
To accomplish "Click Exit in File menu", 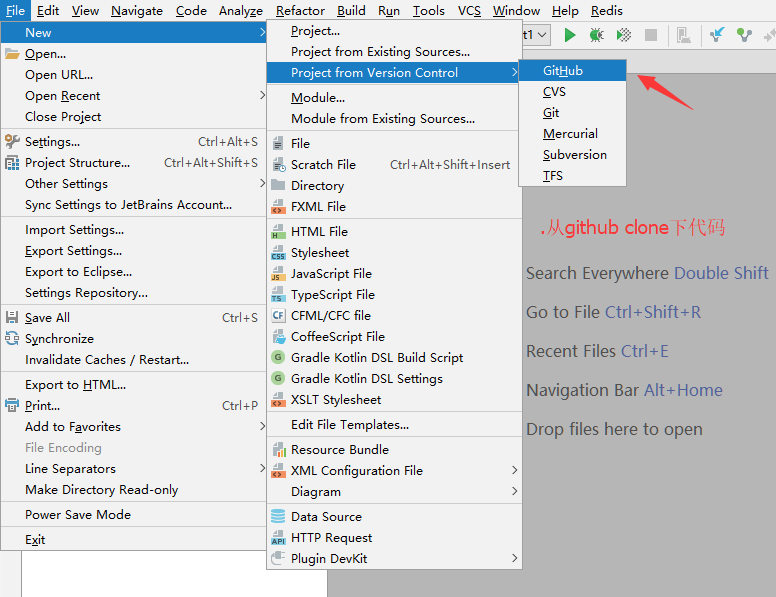I will point(134,540).
